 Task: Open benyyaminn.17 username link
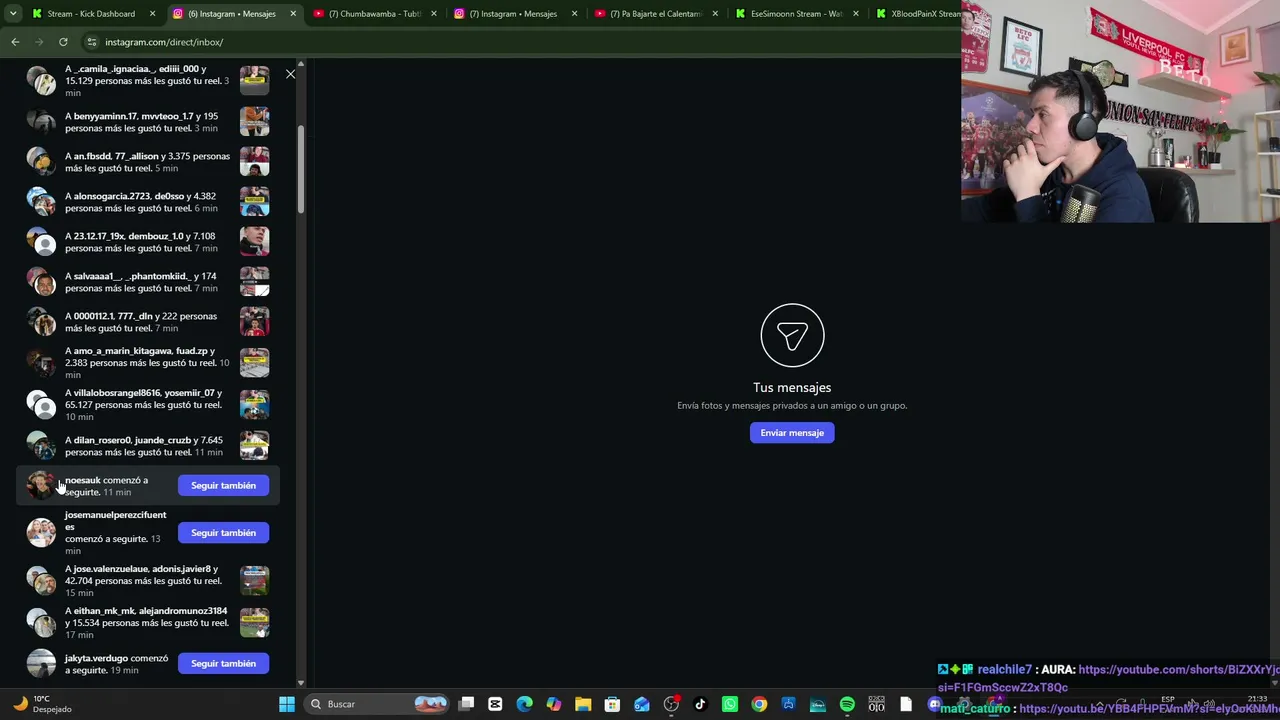(105, 116)
